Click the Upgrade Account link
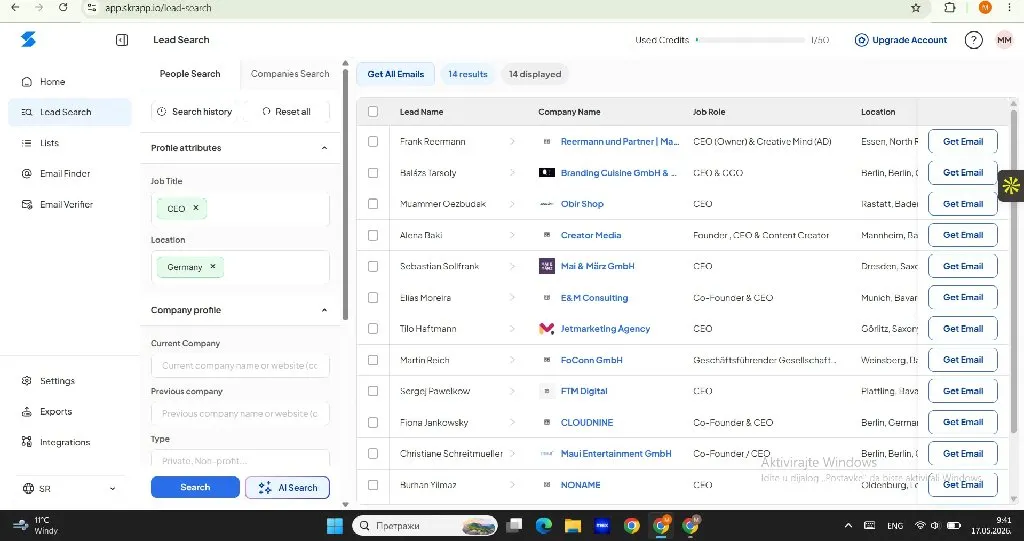 [901, 40]
